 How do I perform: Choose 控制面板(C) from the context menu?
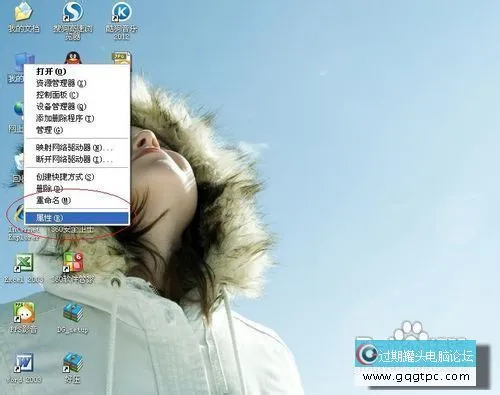point(77,95)
